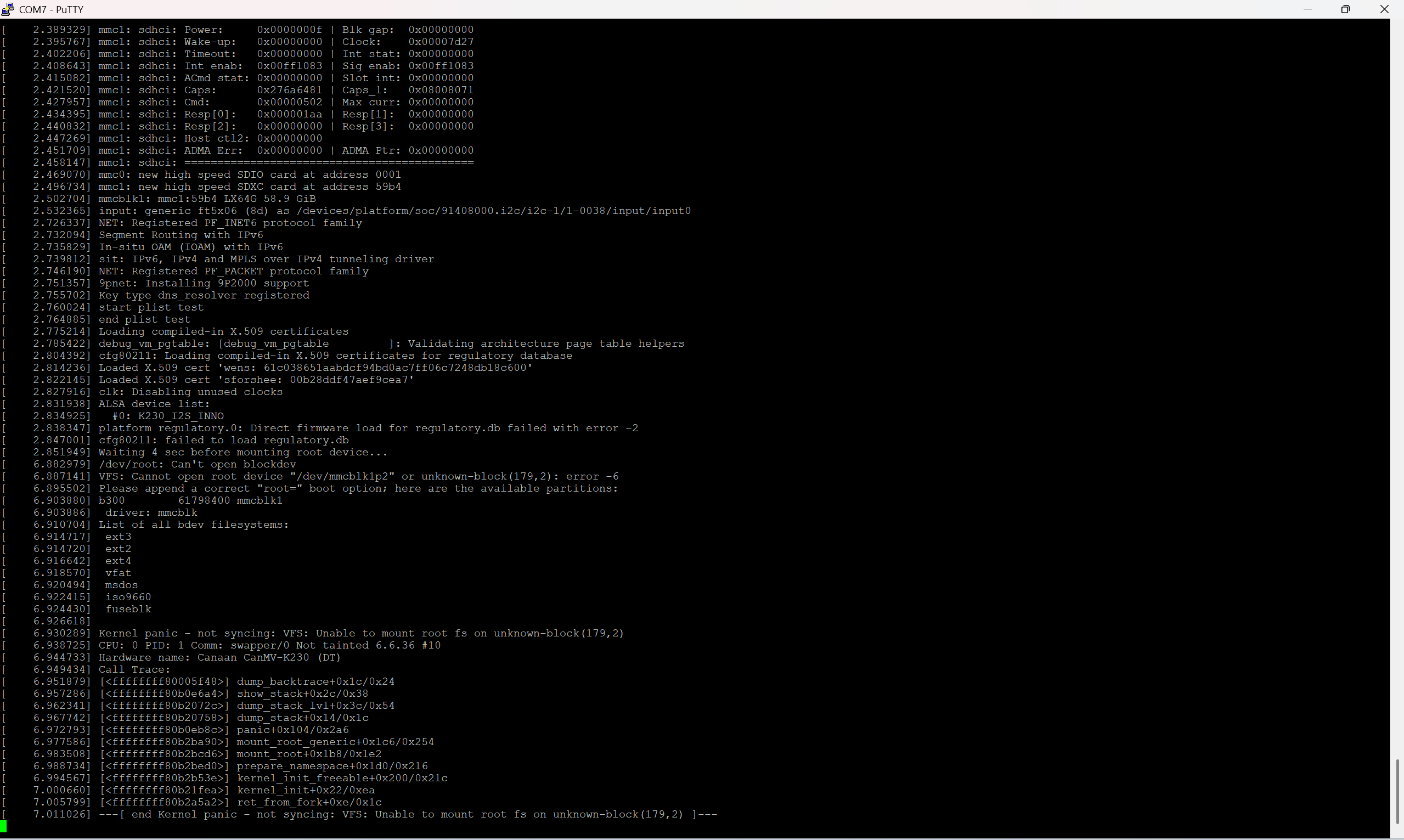Click the 'cfg80211: failed to load regulatory.db' line
The image size is (1404, 840).
point(223,441)
